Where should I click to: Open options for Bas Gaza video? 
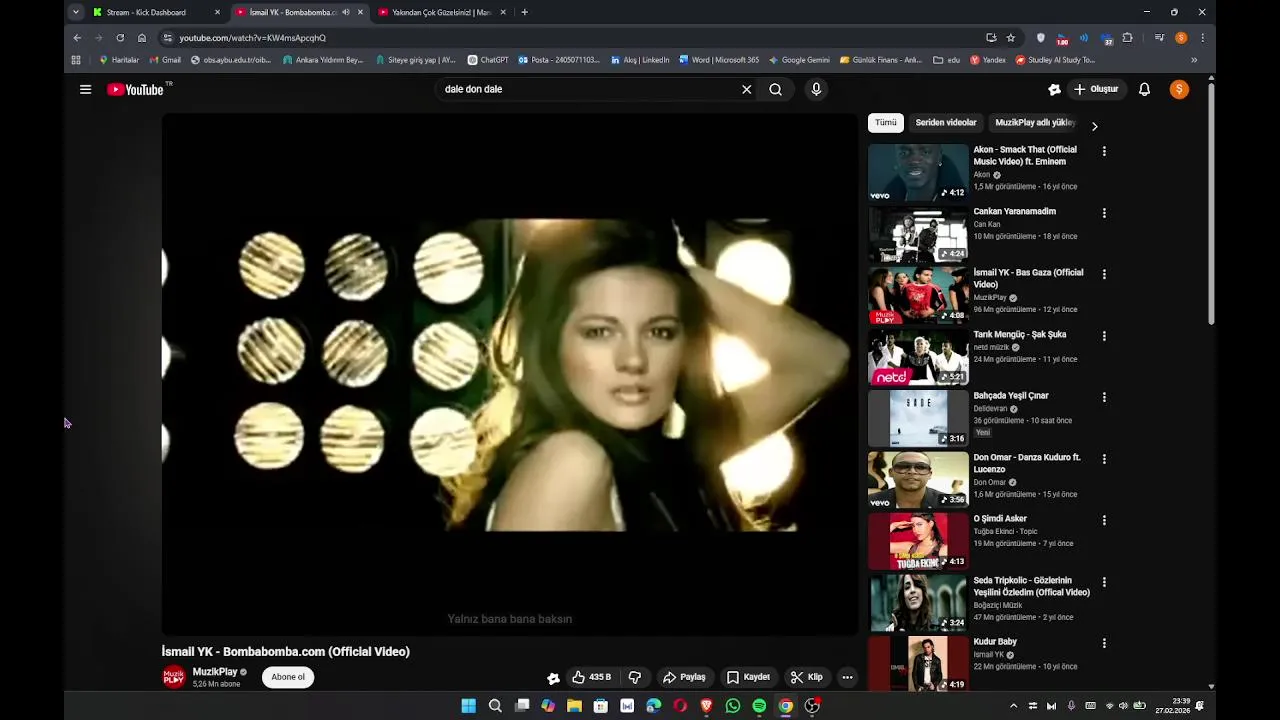point(1104,274)
